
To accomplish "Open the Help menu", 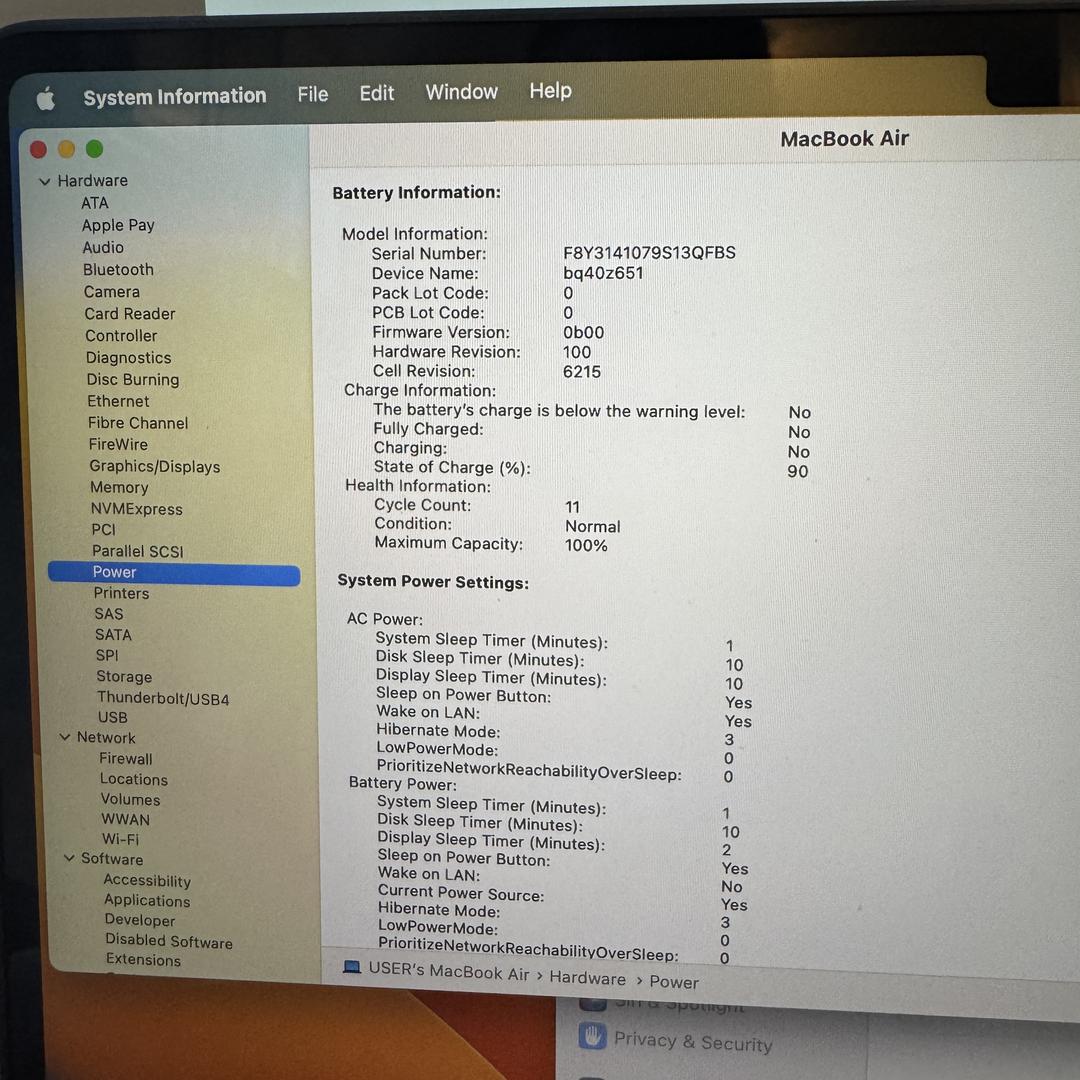I will point(550,90).
